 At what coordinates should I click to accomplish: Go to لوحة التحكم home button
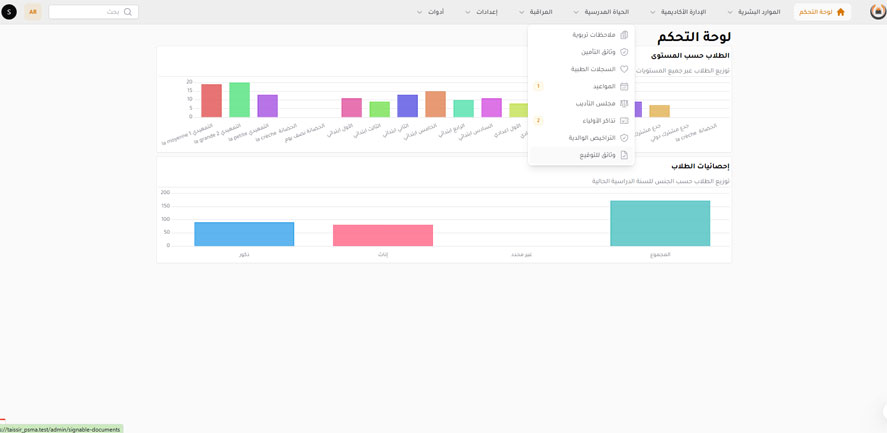822,12
